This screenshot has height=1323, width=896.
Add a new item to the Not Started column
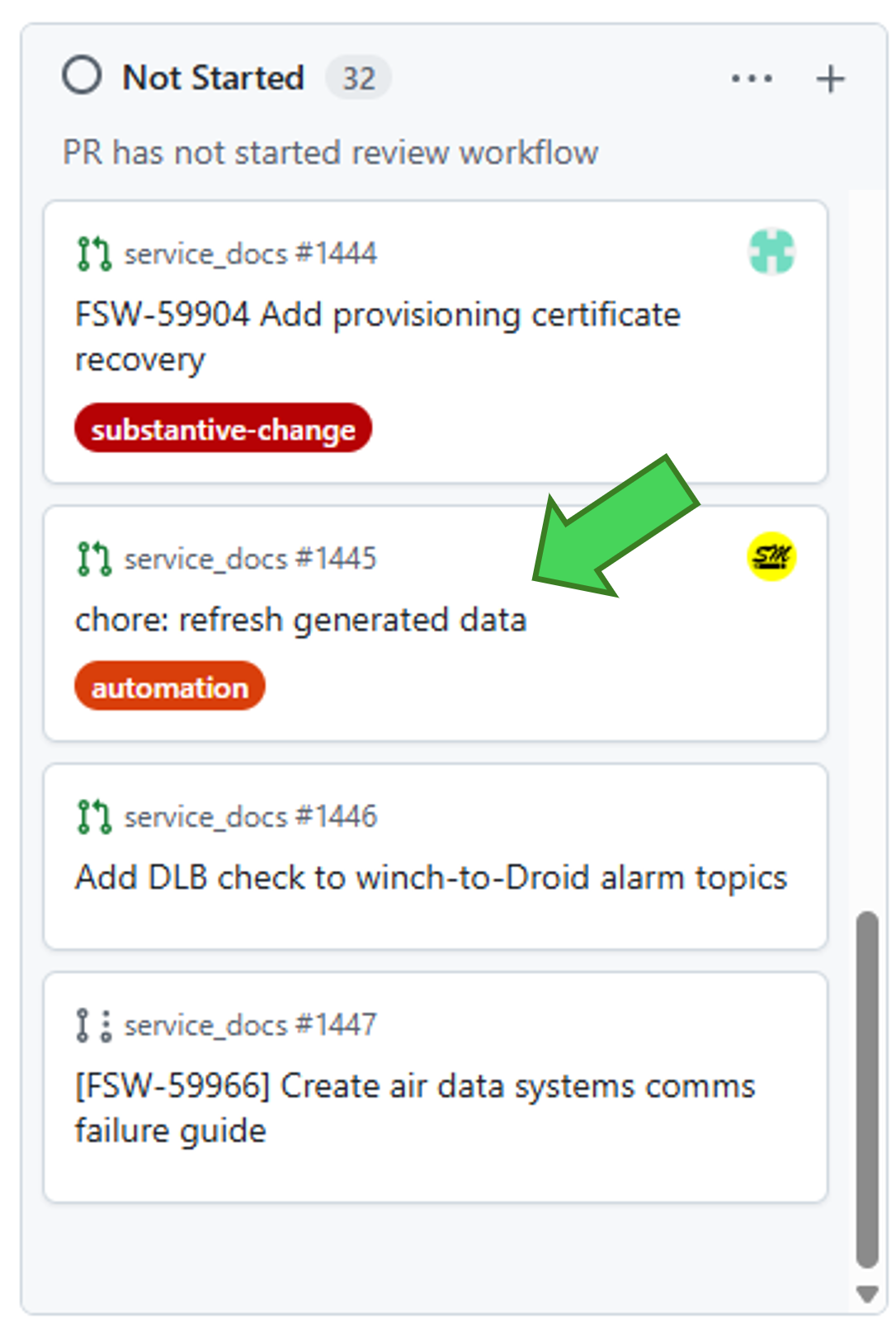click(830, 79)
